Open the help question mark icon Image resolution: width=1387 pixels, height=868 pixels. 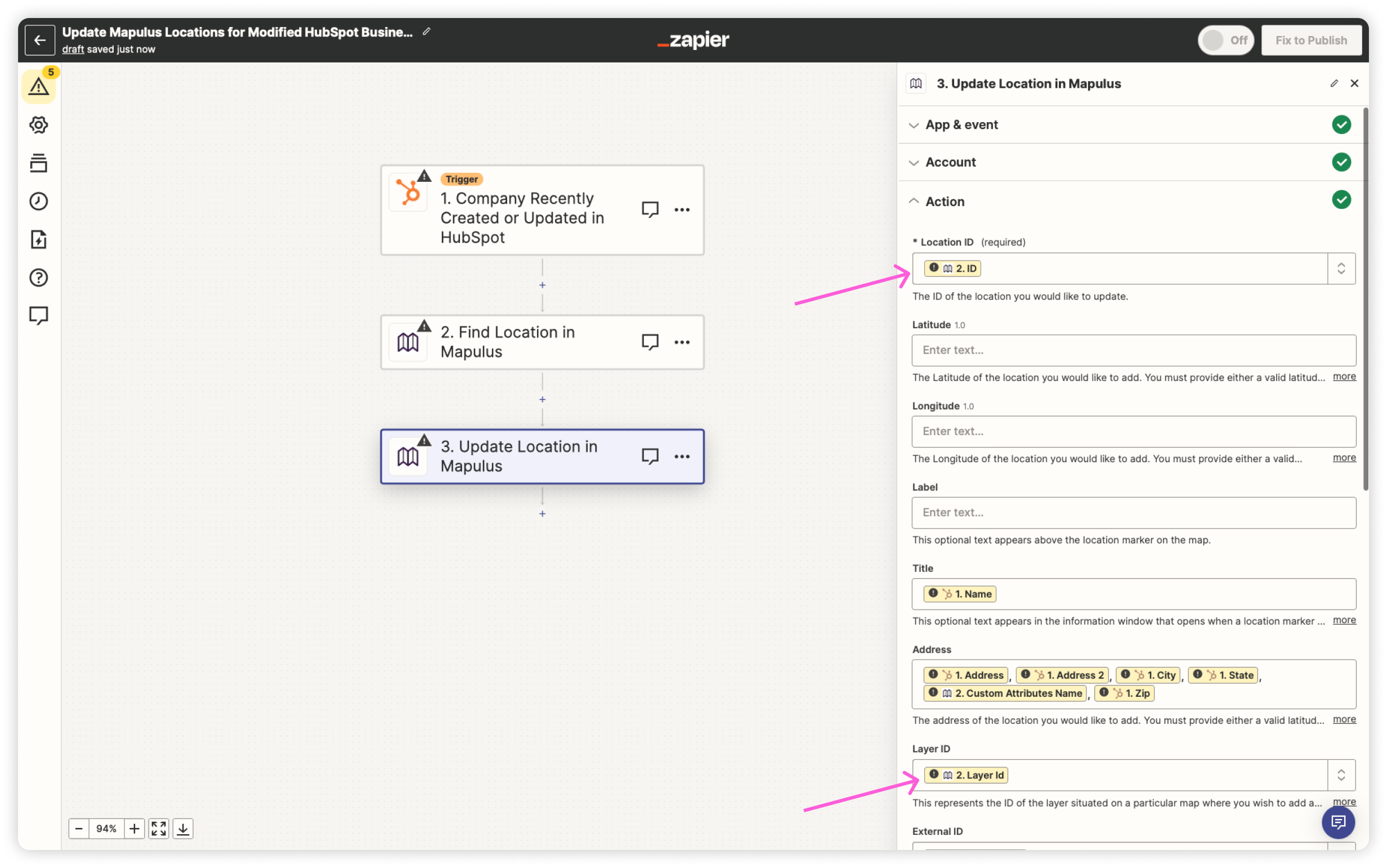38,278
